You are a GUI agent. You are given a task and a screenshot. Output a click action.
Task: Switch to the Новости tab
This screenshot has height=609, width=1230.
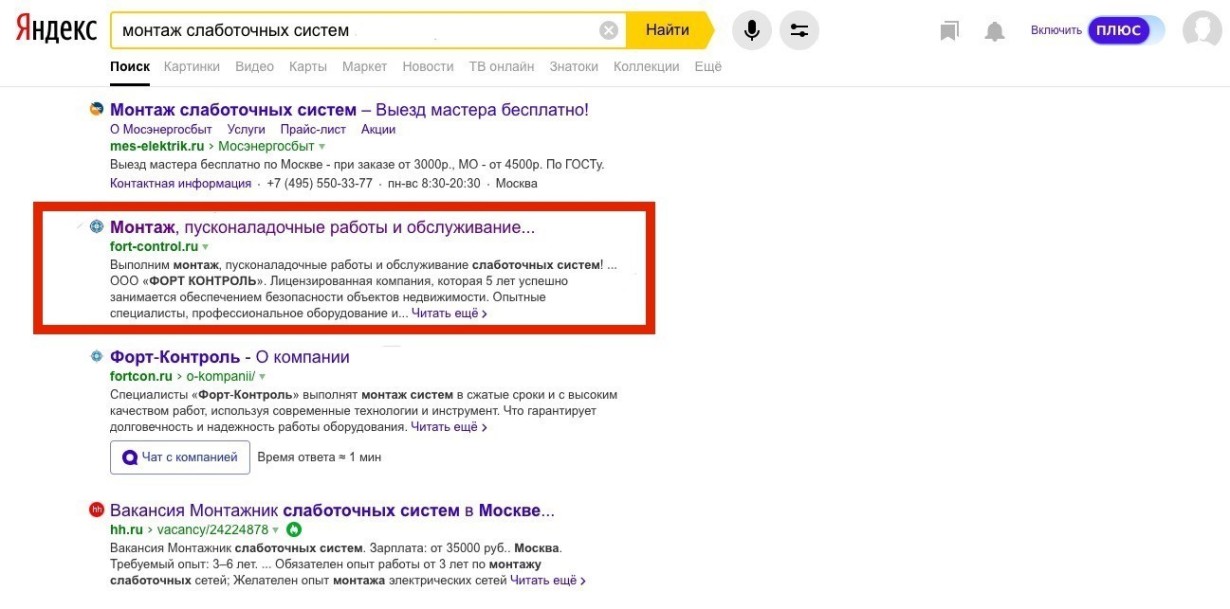click(x=428, y=67)
